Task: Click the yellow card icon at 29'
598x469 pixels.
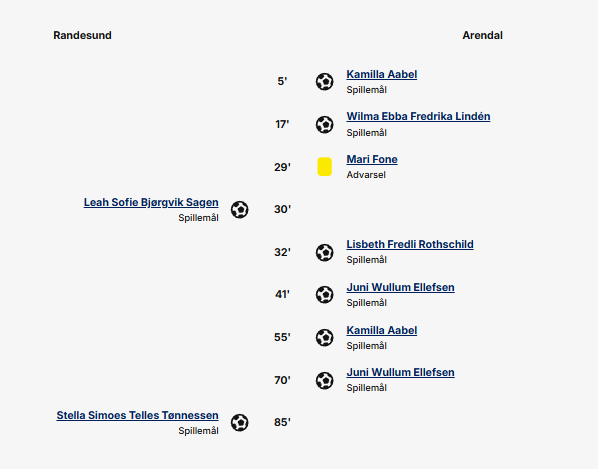Action: coord(325,167)
